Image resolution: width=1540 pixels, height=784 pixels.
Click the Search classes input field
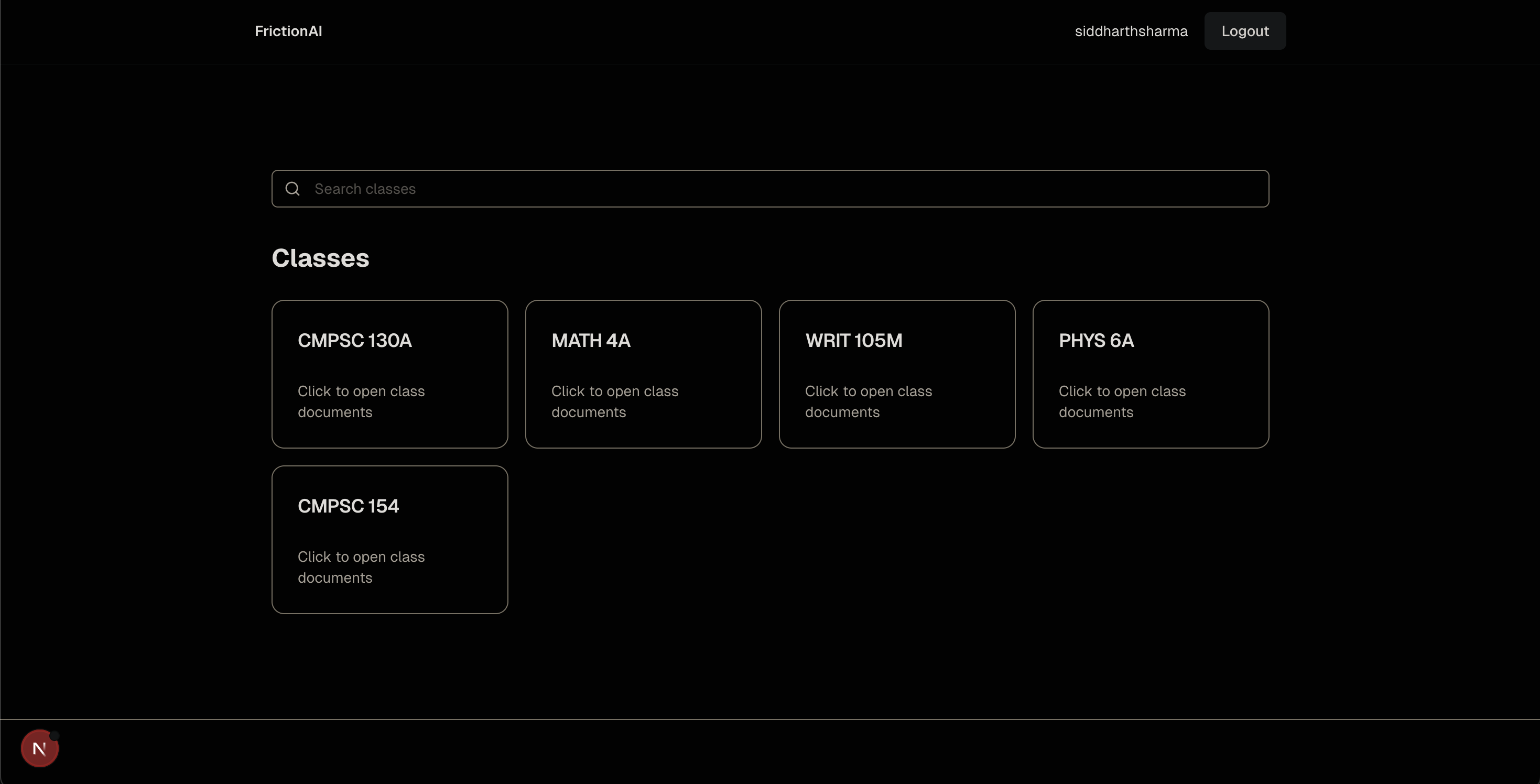777,189
